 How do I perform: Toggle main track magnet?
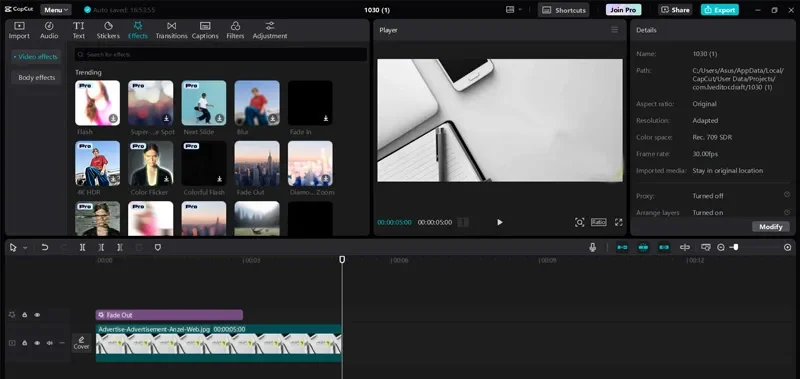point(622,247)
